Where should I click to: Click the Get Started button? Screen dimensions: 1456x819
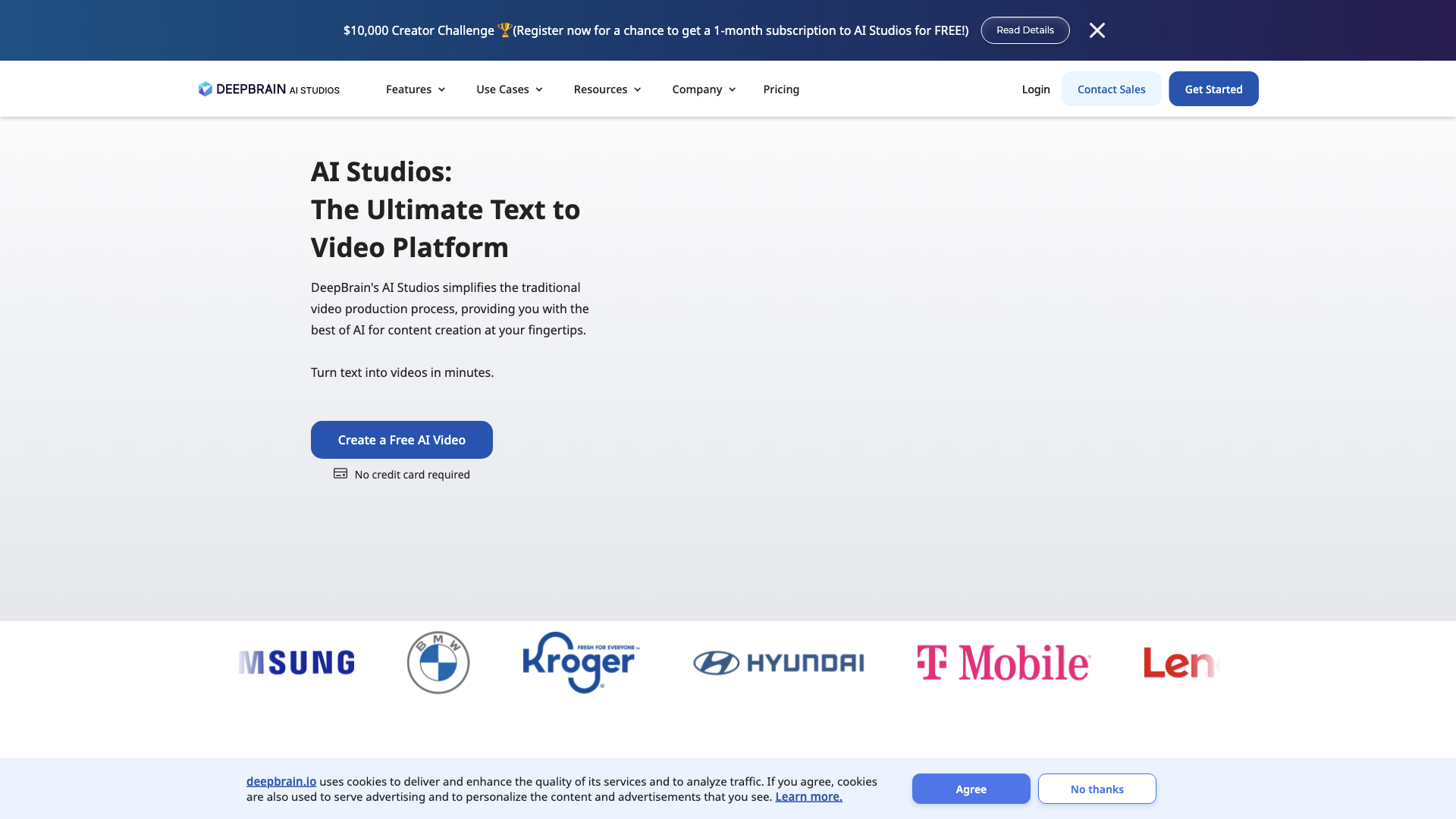(x=1213, y=89)
